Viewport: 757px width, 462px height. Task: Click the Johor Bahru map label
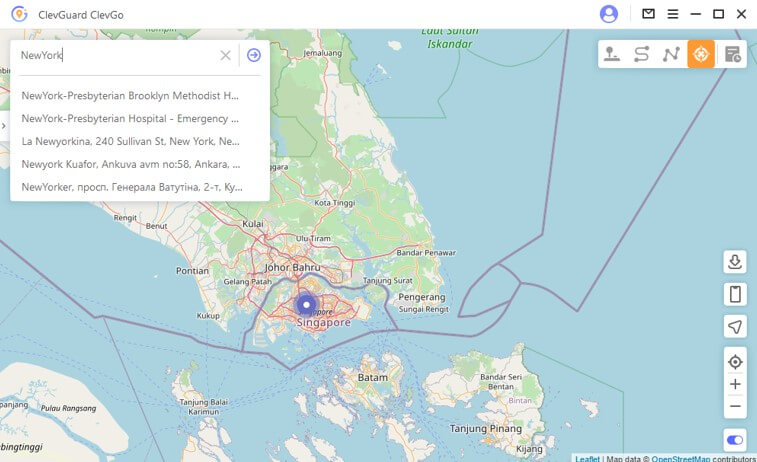point(292,267)
